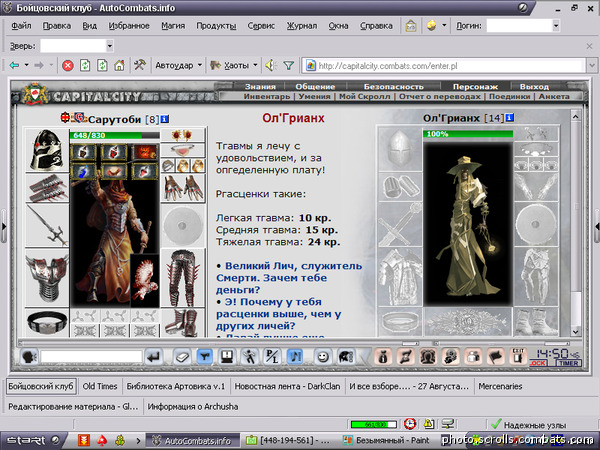Screen dimensions: 600x450
Task: Go back with the blue arrow
Action: tap(15, 65)
